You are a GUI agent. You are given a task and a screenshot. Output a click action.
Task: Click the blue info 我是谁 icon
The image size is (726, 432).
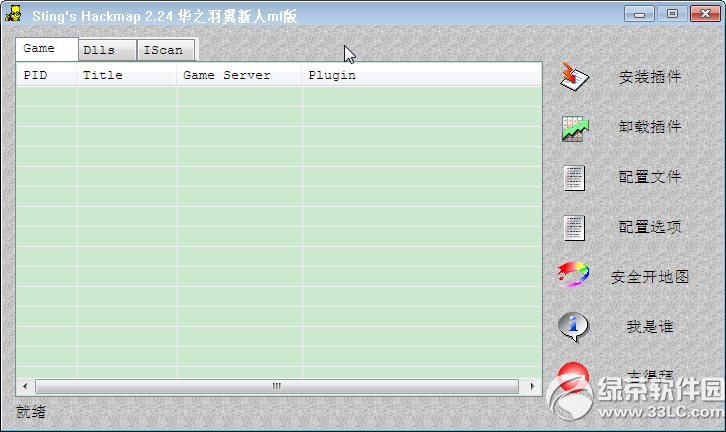point(574,325)
